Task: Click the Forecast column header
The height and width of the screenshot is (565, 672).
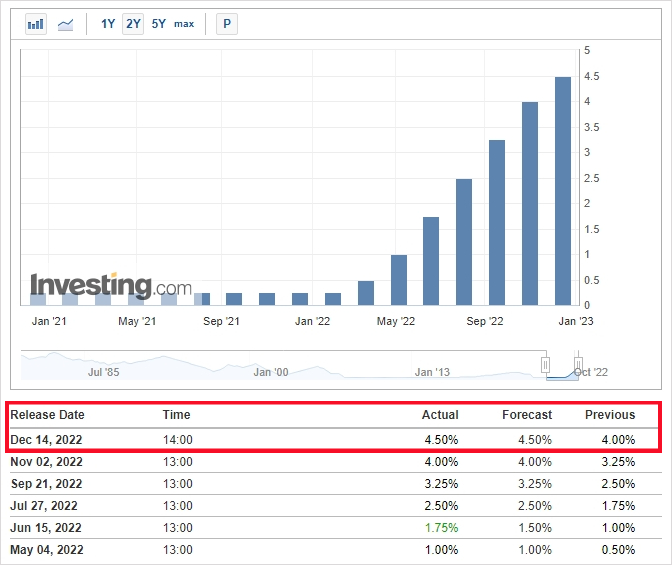Action: tap(527, 415)
